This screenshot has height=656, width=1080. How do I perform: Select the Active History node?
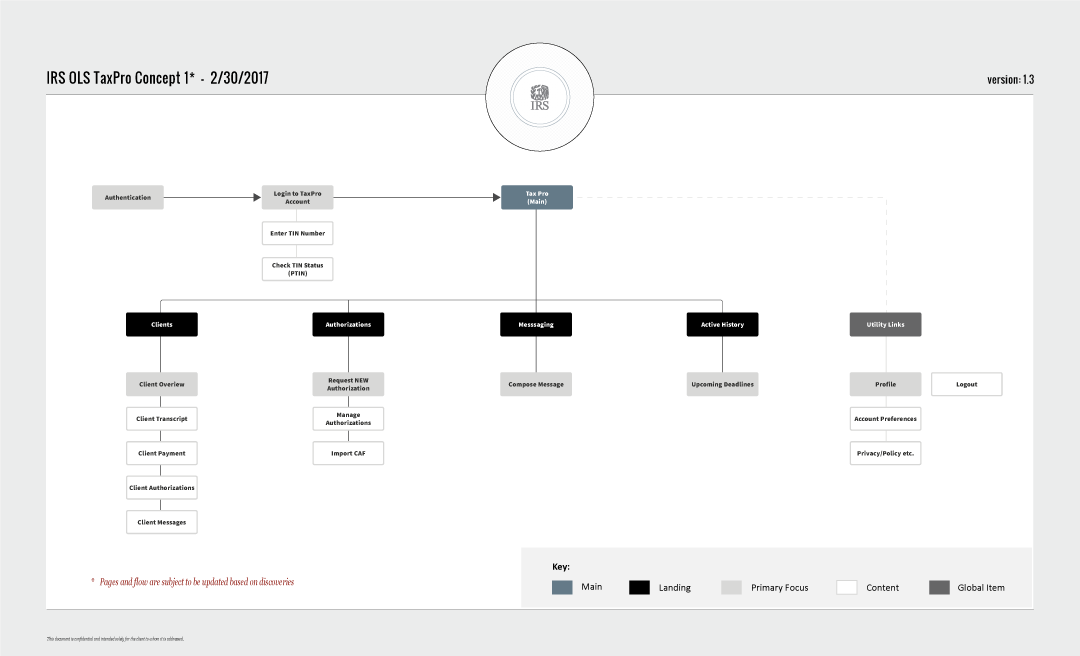pos(722,324)
